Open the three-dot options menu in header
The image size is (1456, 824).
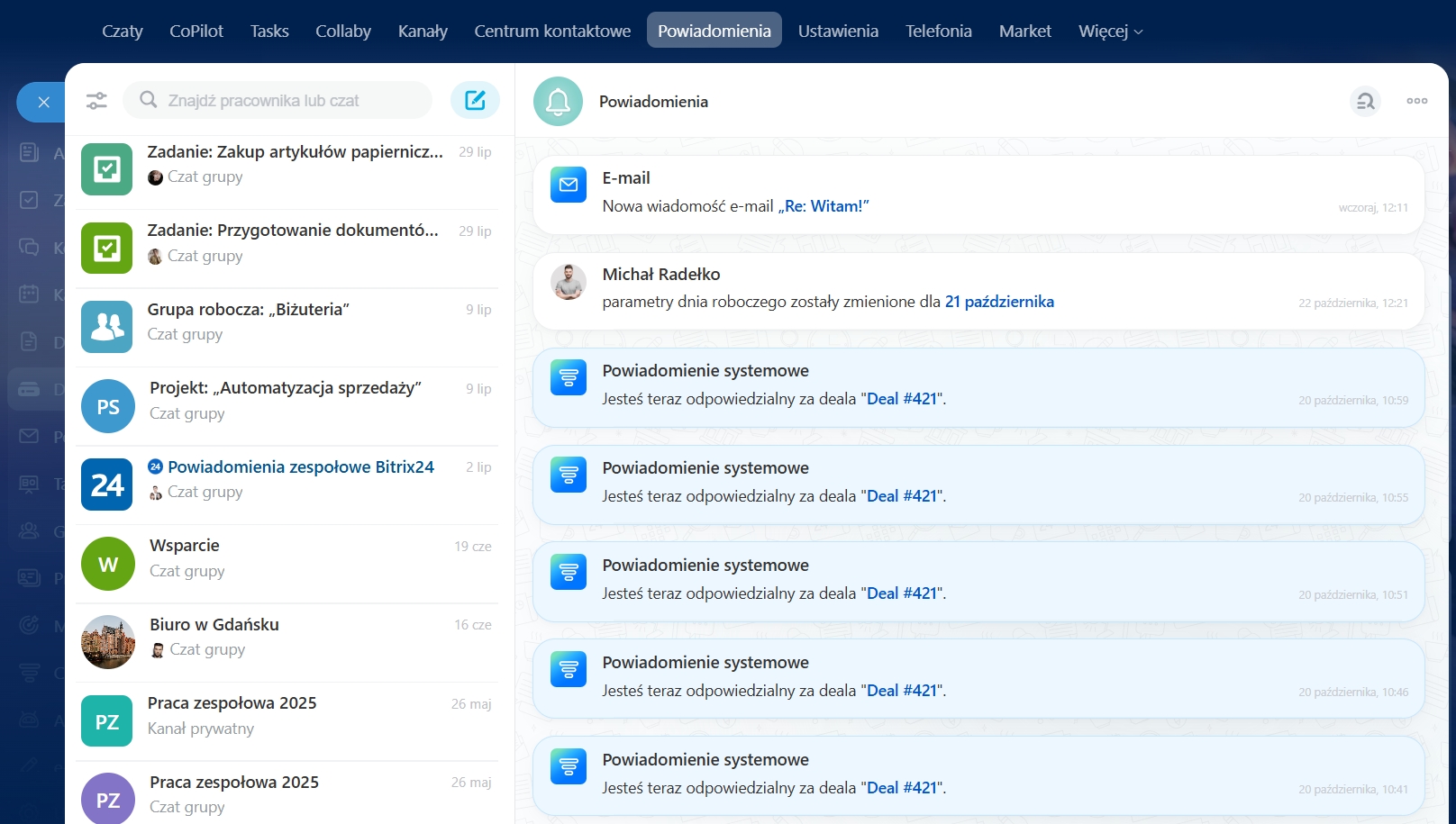(x=1416, y=101)
